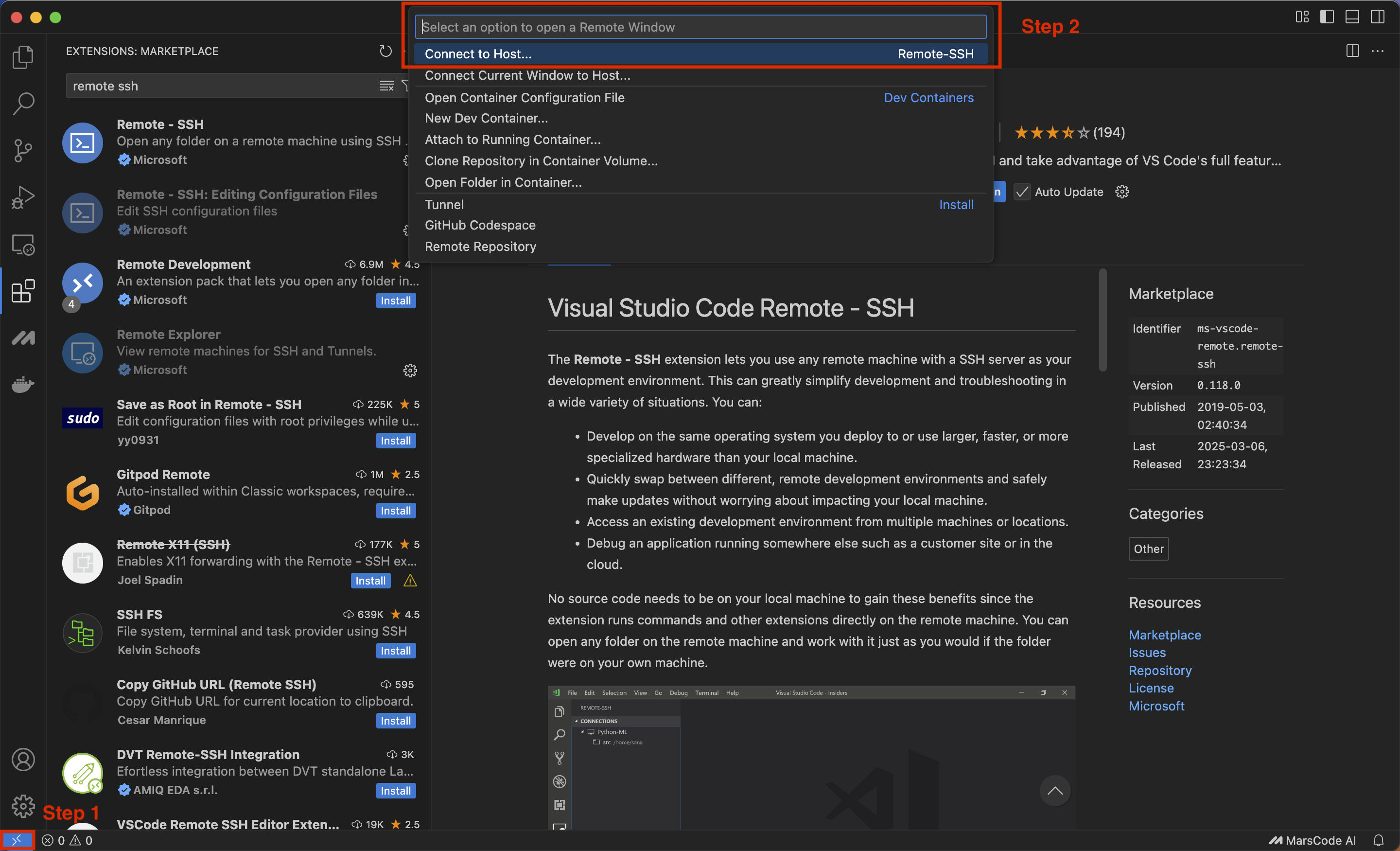1400x851 pixels.
Task: Open the Accounts icon in the activity bar
Action: pos(23,760)
